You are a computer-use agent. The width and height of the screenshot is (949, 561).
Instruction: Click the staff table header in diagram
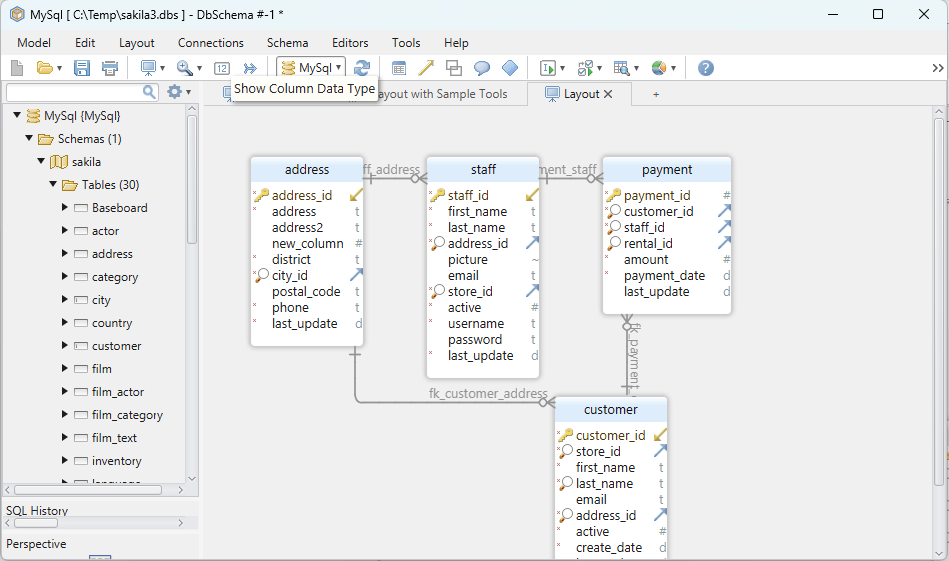click(x=483, y=169)
